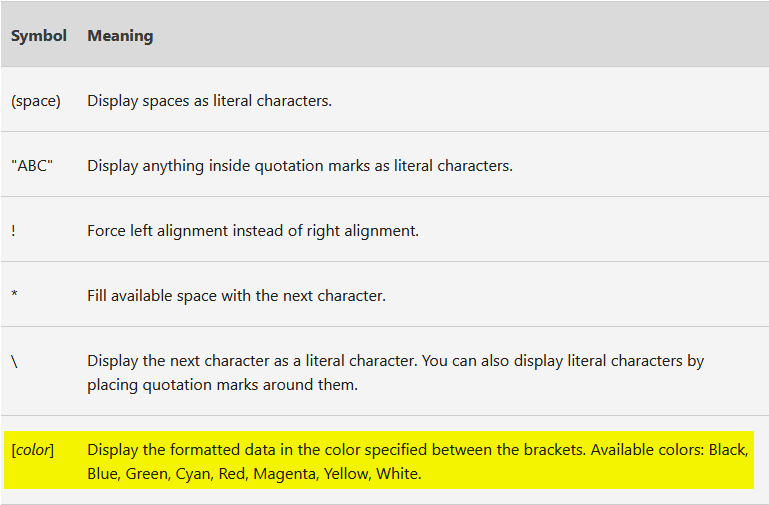Click the color list line starting with Blue
Screen dimensions: 769x505
pos(254,474)
